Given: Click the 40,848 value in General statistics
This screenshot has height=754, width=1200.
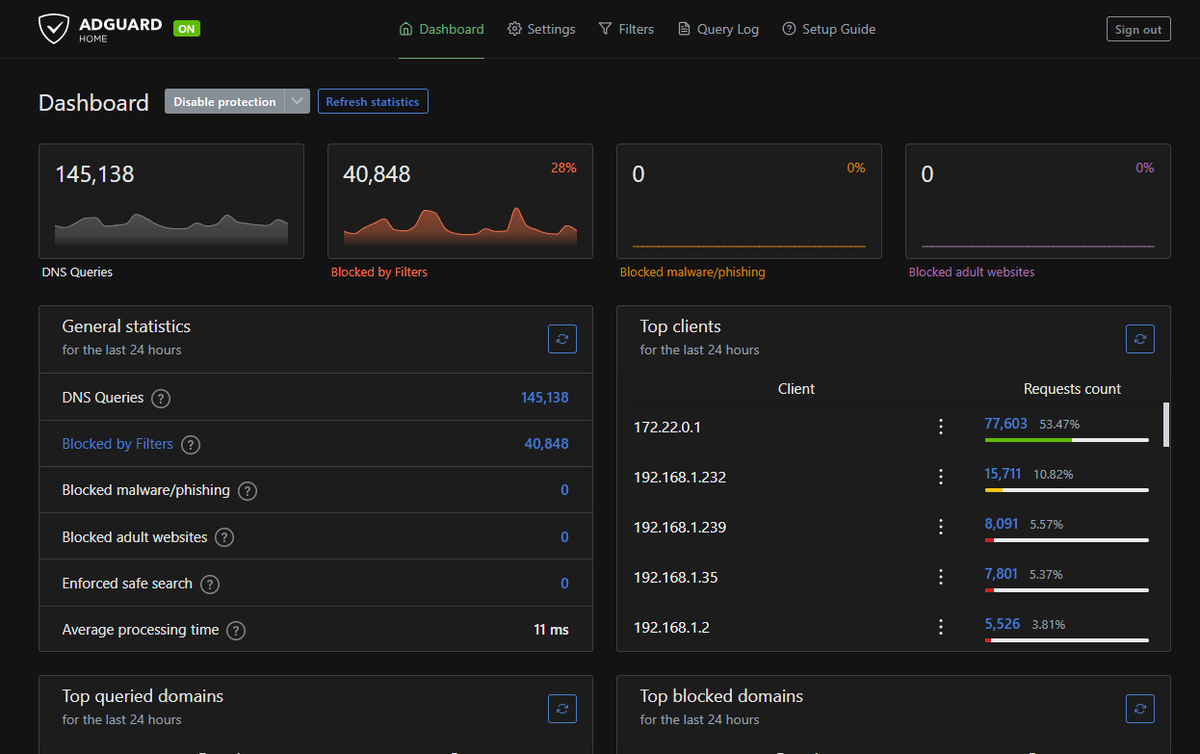Looking at the screenshot, I should [x=546, y=444].
